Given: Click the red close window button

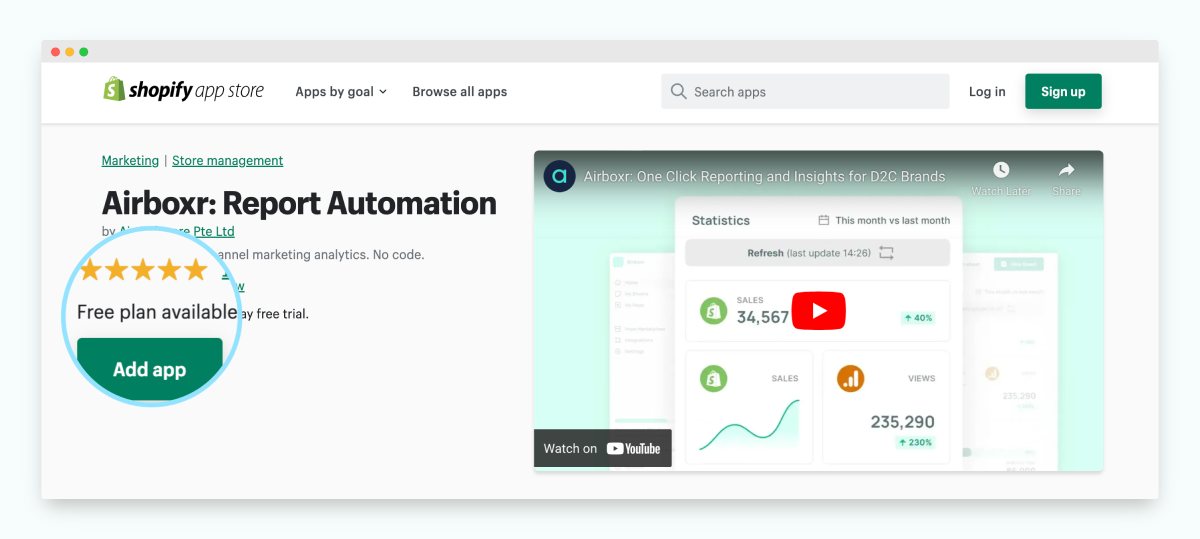Looking at the screenshot, I should tap(55, 52).
